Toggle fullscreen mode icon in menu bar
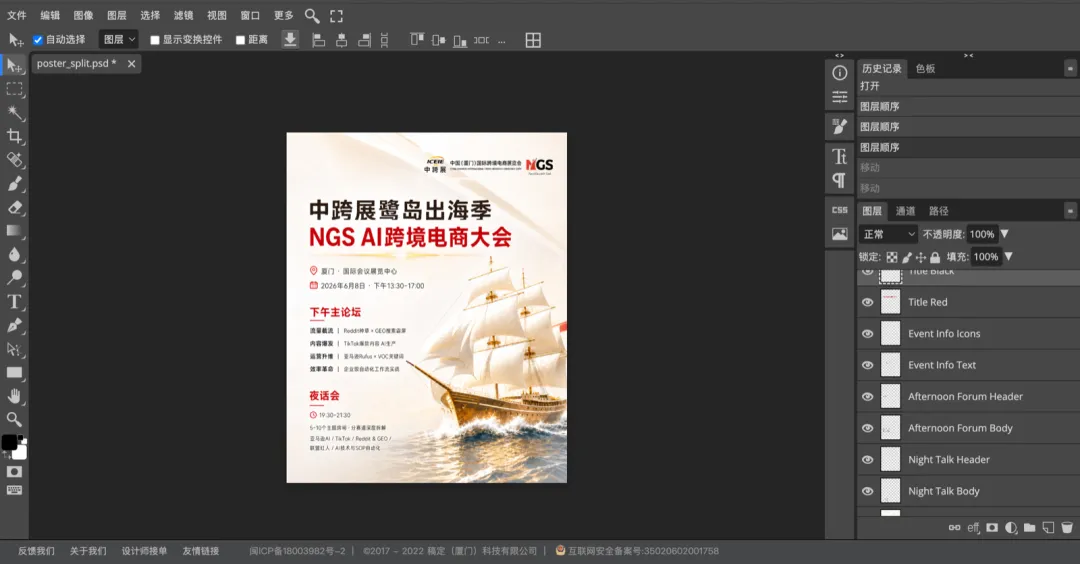The image size is (1080, 564). point(336,15)
